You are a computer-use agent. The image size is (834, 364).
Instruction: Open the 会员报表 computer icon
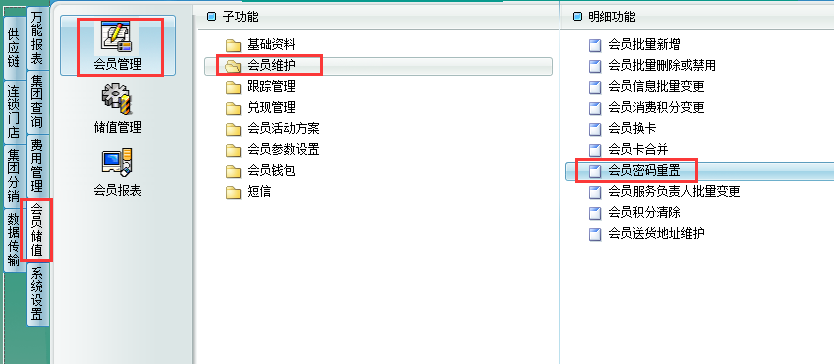116,162
